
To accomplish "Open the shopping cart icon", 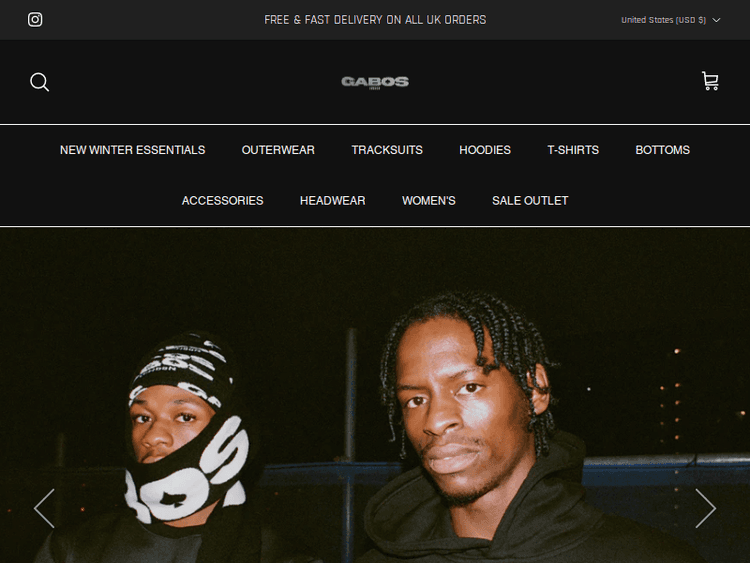I will [710, 81].
